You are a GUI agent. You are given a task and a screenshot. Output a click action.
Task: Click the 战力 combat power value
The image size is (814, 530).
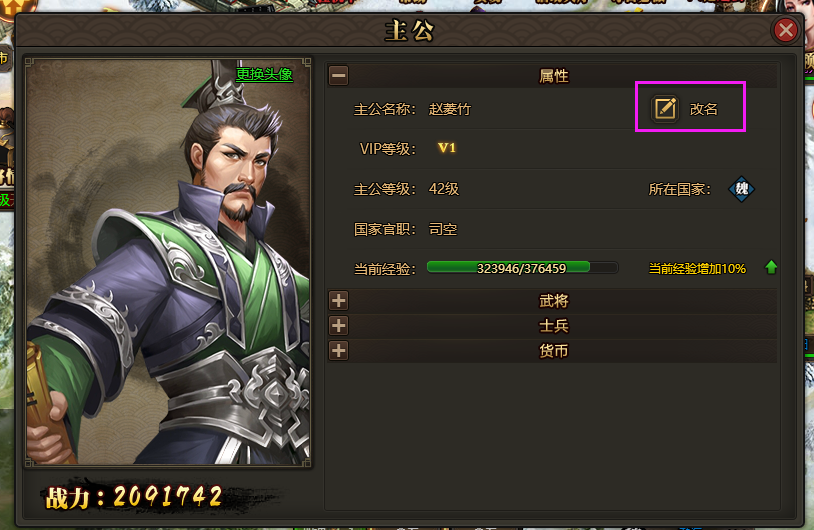click(168, 496)
